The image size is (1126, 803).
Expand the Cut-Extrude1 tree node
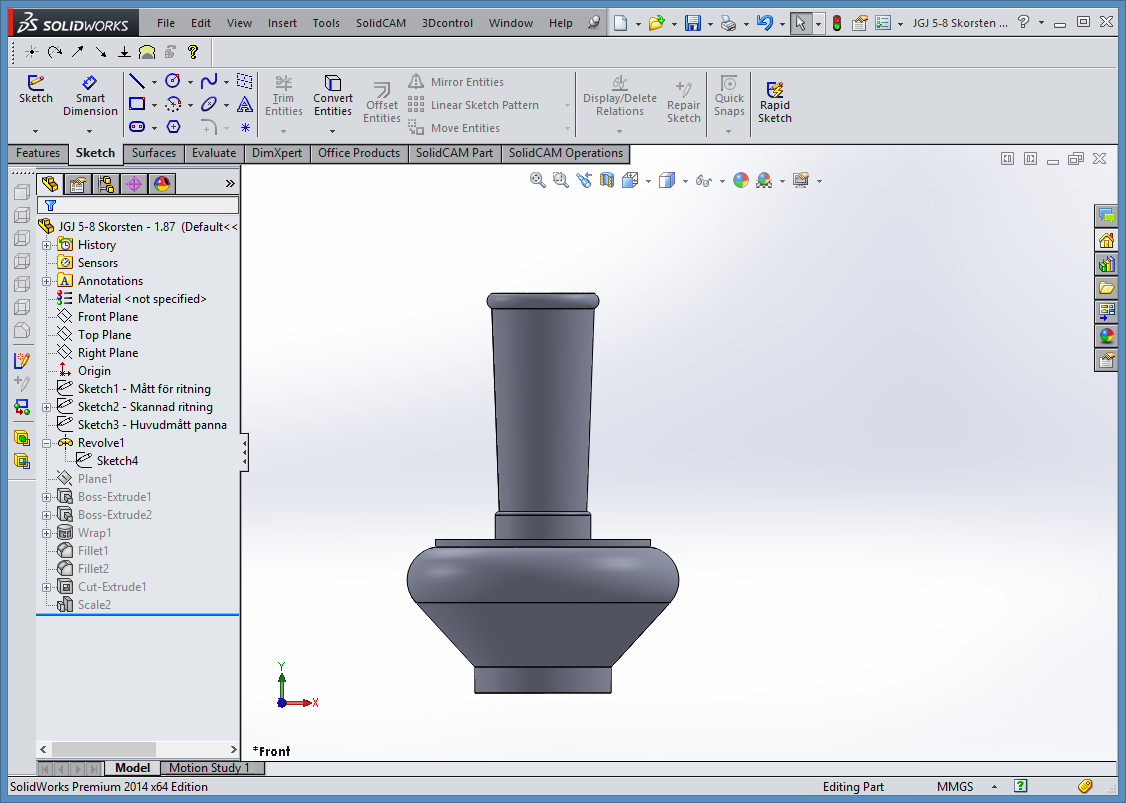coord(47,587)
